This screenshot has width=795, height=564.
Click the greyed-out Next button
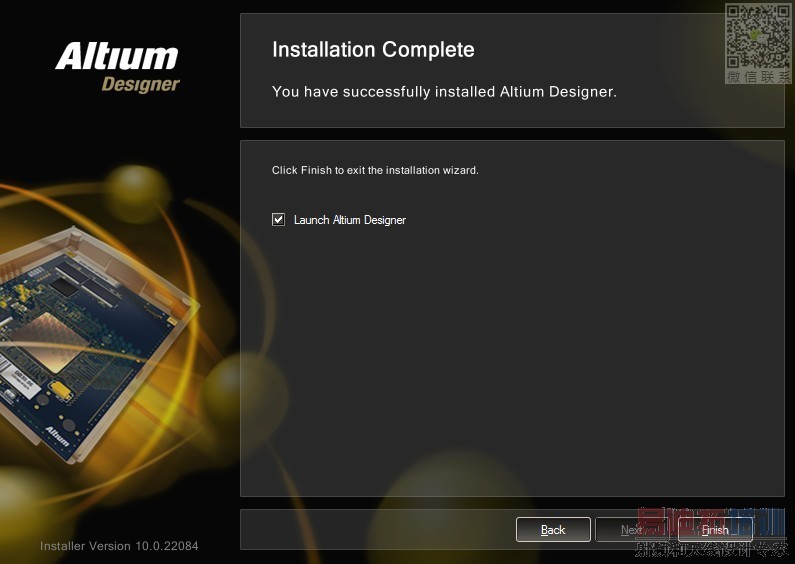pos(632,530)
